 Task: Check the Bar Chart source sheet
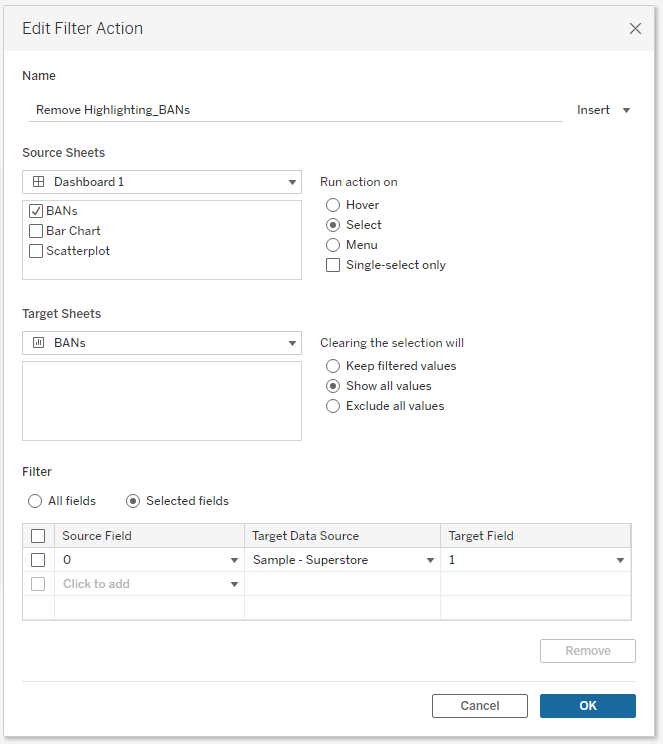pos(36,231)
